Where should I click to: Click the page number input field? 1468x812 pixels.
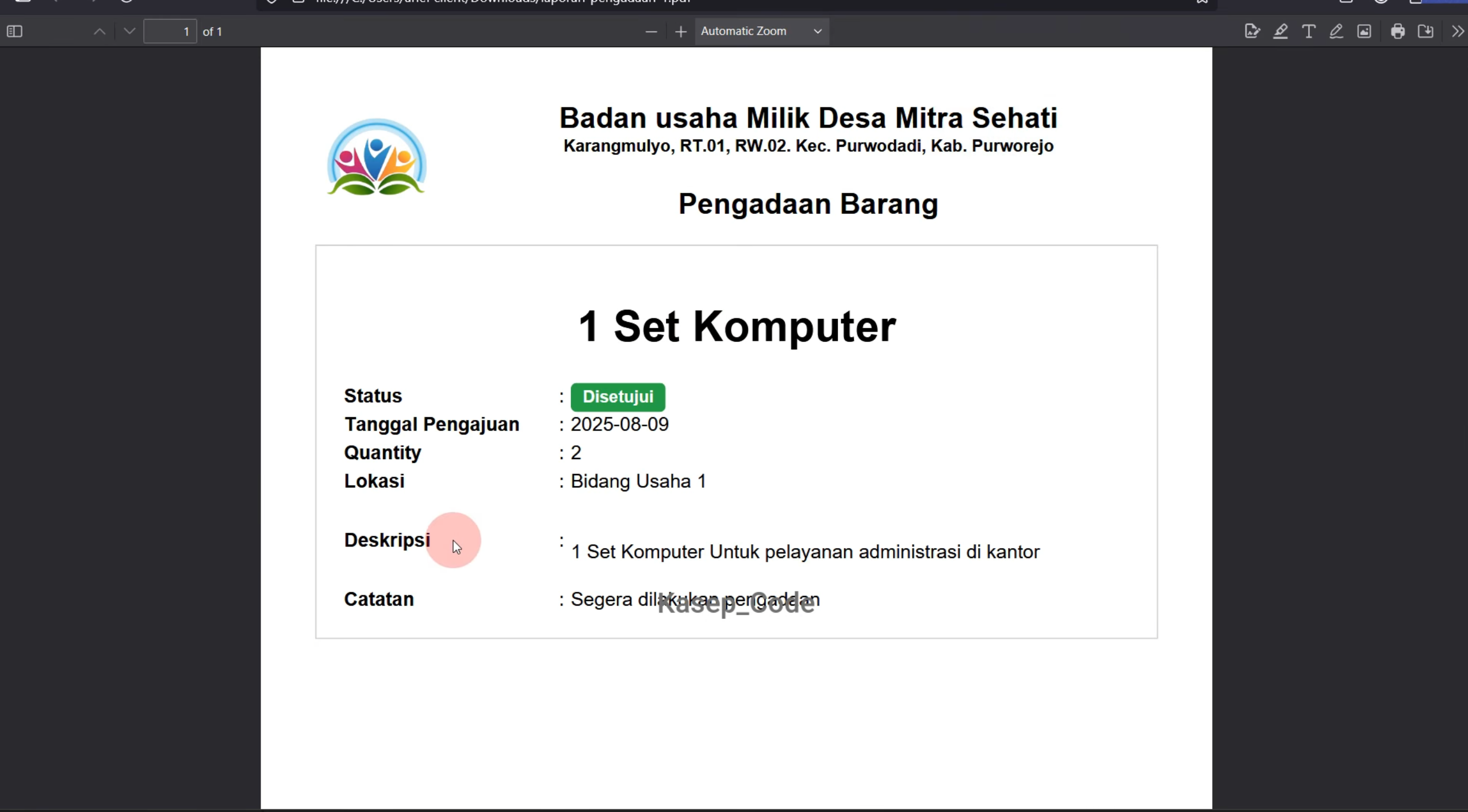(x=170, y=32)
